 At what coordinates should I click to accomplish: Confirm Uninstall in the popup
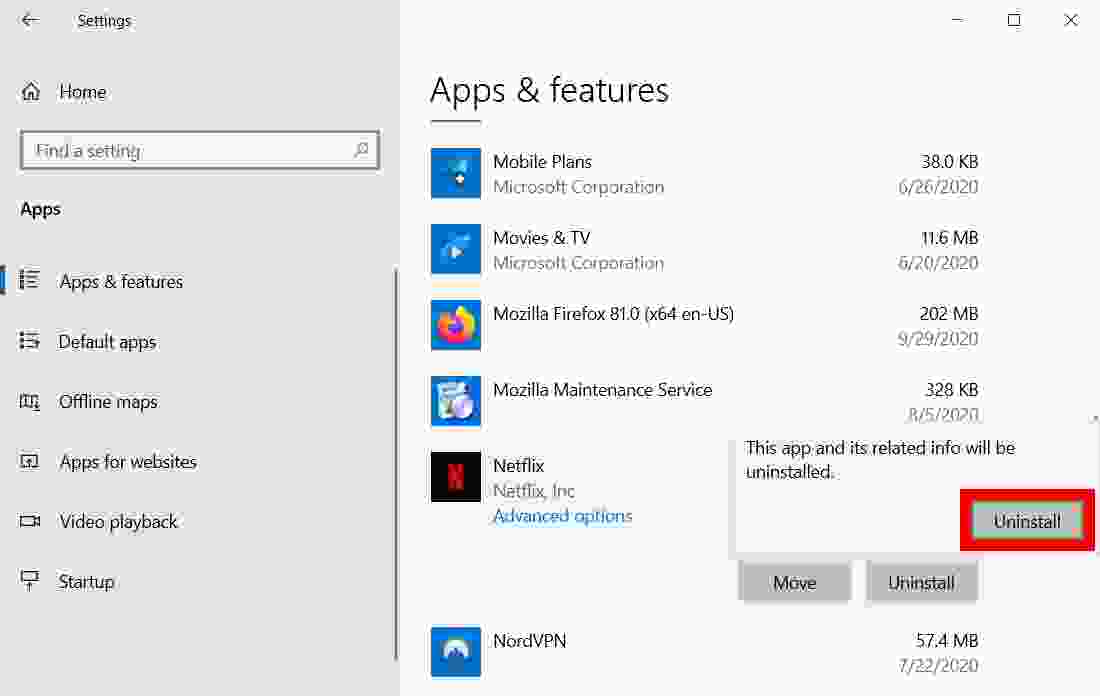click(1027, 521)
